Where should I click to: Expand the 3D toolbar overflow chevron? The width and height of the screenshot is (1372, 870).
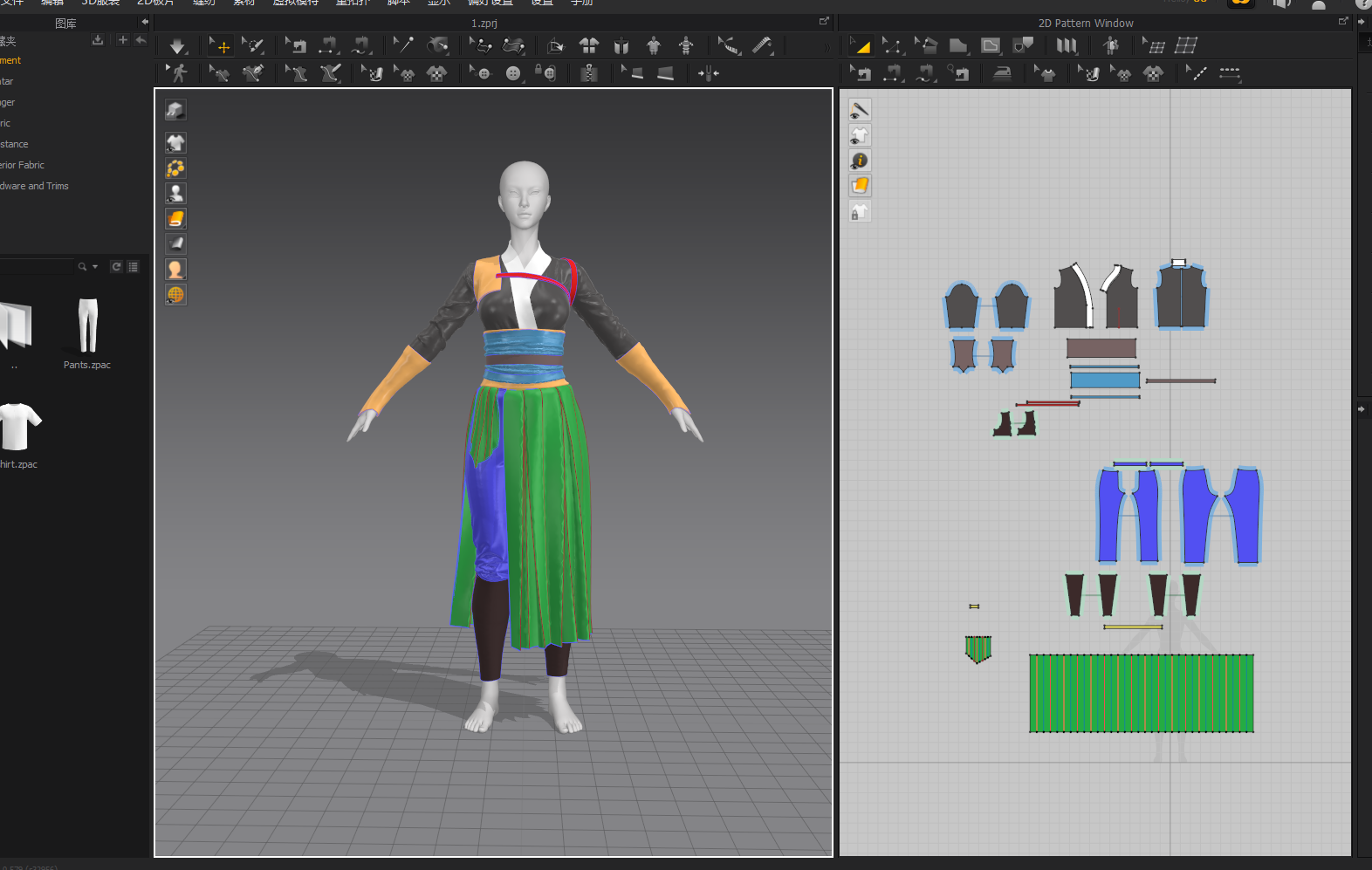click(x=827, y=47)
